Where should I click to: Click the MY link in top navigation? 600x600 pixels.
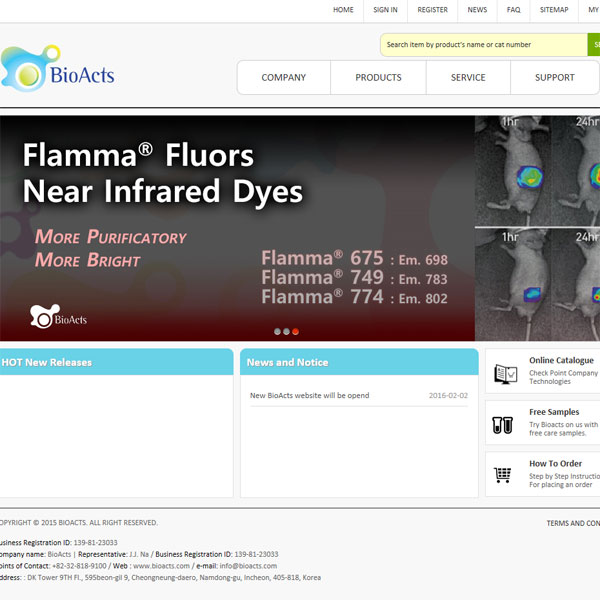pos(593,10)
